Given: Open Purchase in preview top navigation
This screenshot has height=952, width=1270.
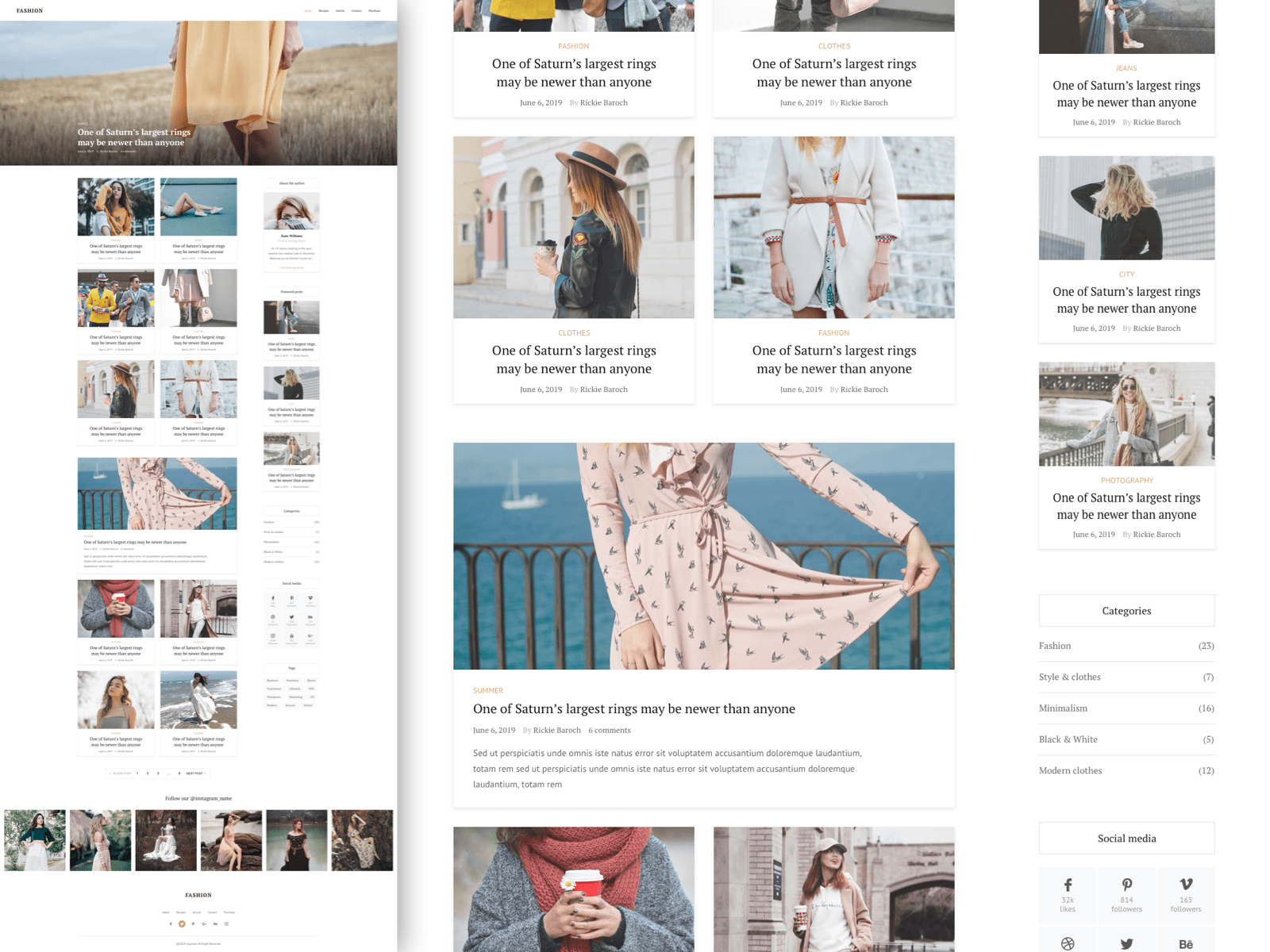Looking at the screenshot, I should point(375,10).
